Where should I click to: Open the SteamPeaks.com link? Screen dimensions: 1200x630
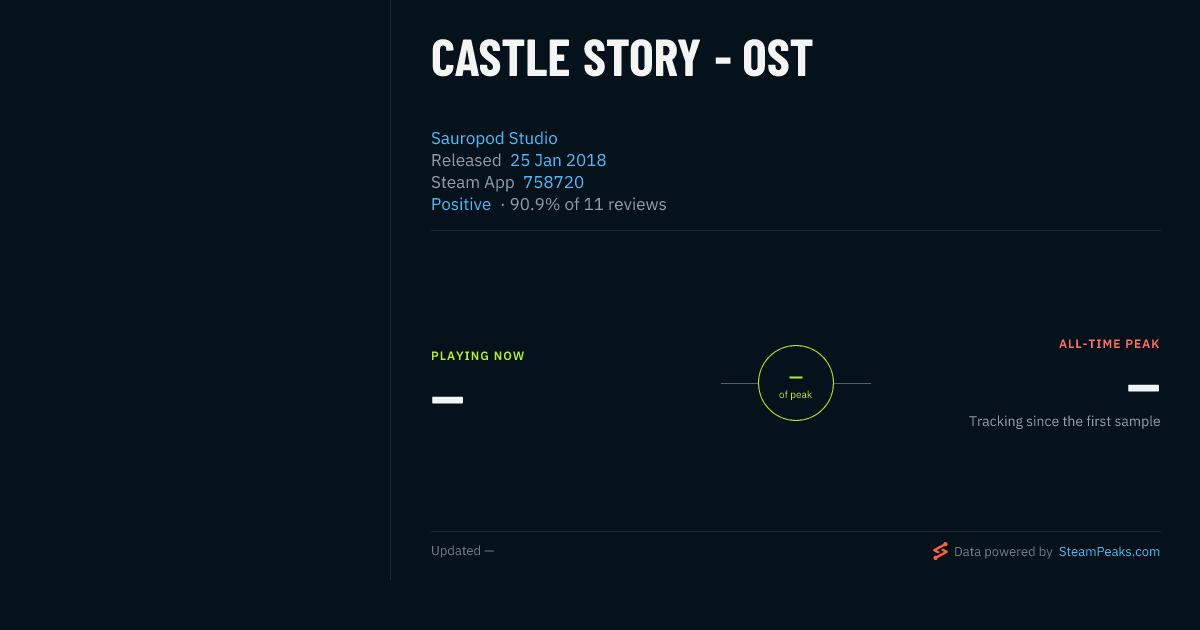1109,552
